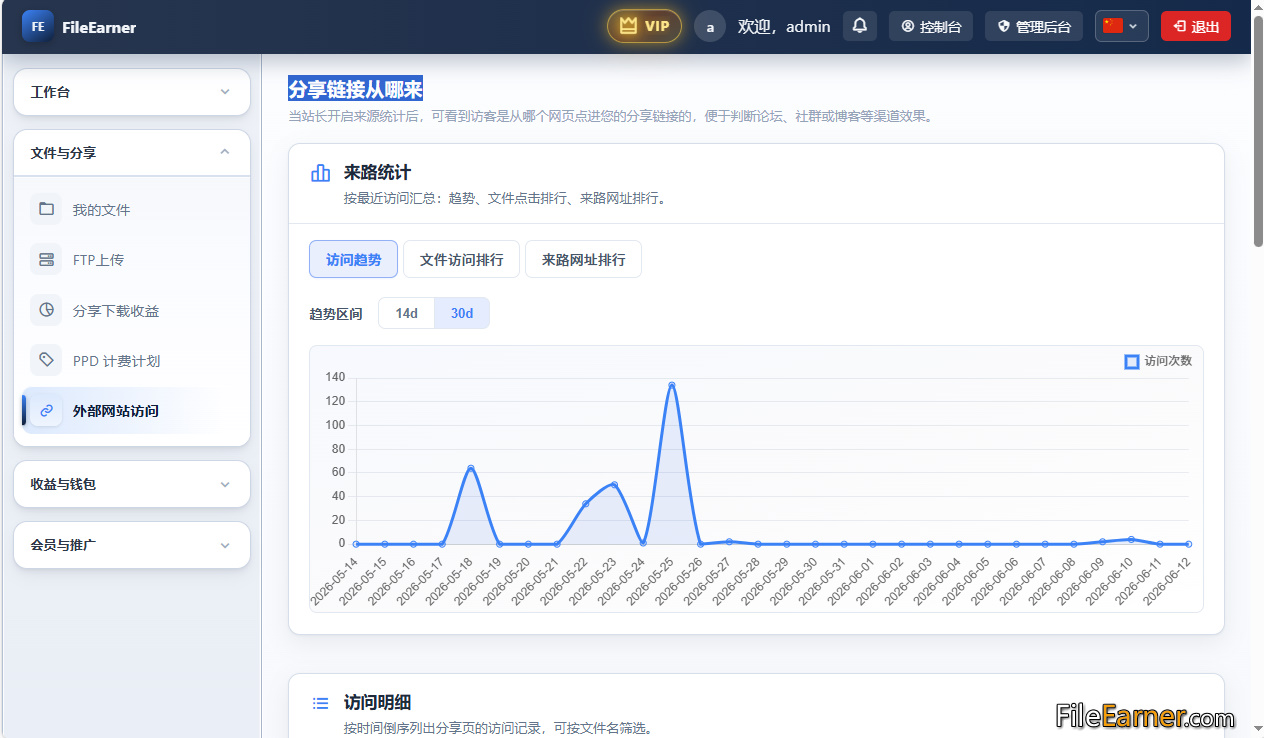Switch trend range to 14d

point(406,313)
